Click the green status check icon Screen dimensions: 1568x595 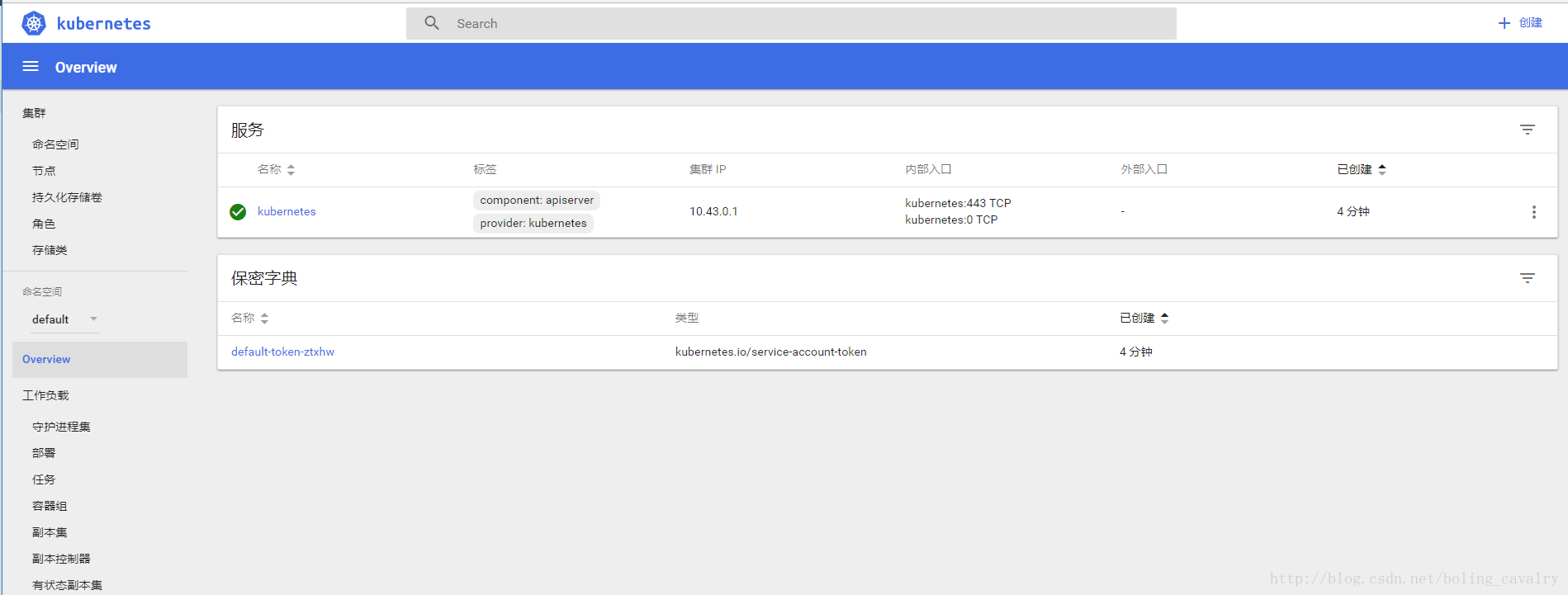coord(238,212)
